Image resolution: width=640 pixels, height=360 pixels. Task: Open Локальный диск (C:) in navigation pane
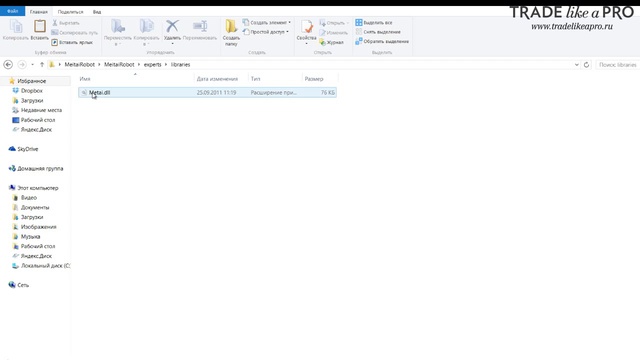coord(45,266)
